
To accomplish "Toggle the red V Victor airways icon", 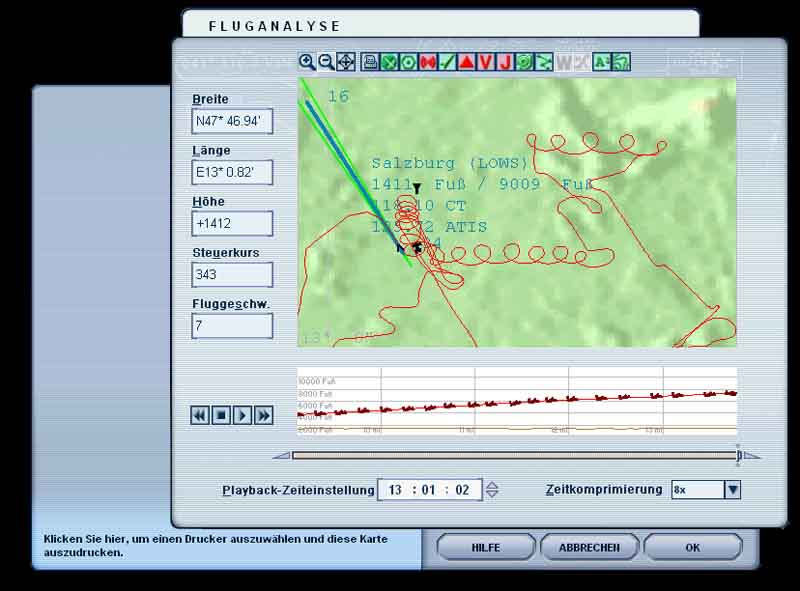I will pos(485,62).
